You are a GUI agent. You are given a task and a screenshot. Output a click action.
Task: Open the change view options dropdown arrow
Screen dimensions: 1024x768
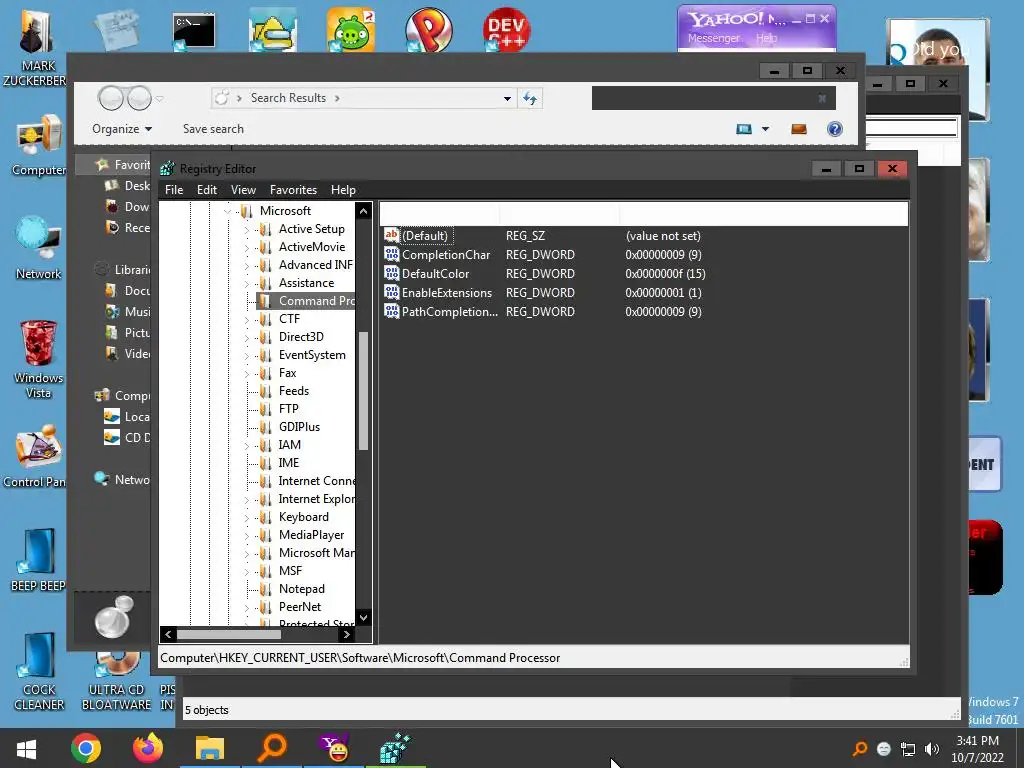tap(765, 129)
